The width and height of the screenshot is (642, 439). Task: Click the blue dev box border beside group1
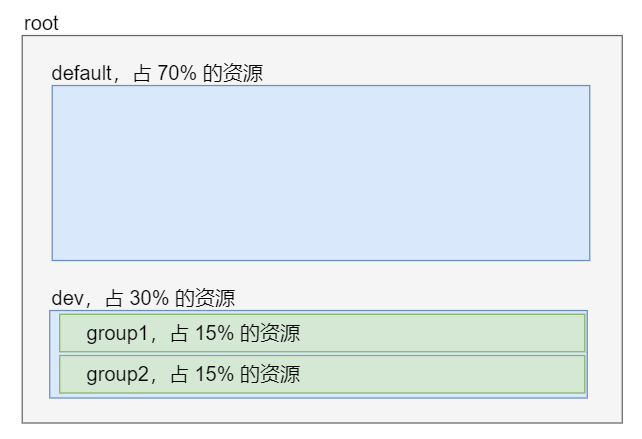(54, 333)
